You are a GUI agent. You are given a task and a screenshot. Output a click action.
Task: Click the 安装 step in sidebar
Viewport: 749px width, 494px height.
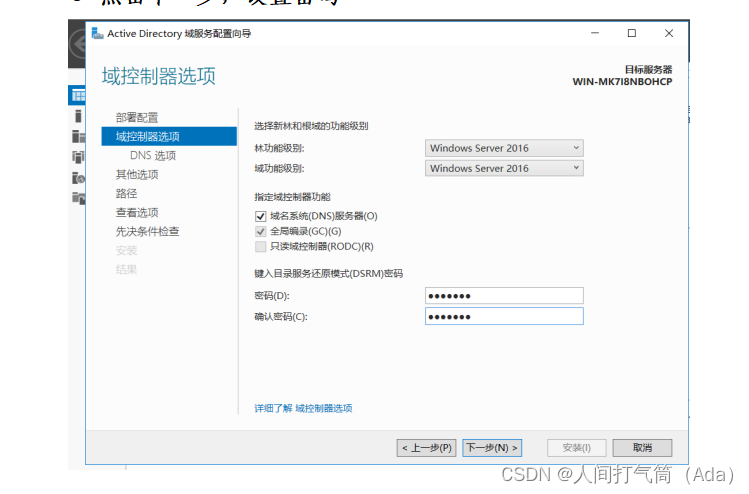(x=126, y=250)
